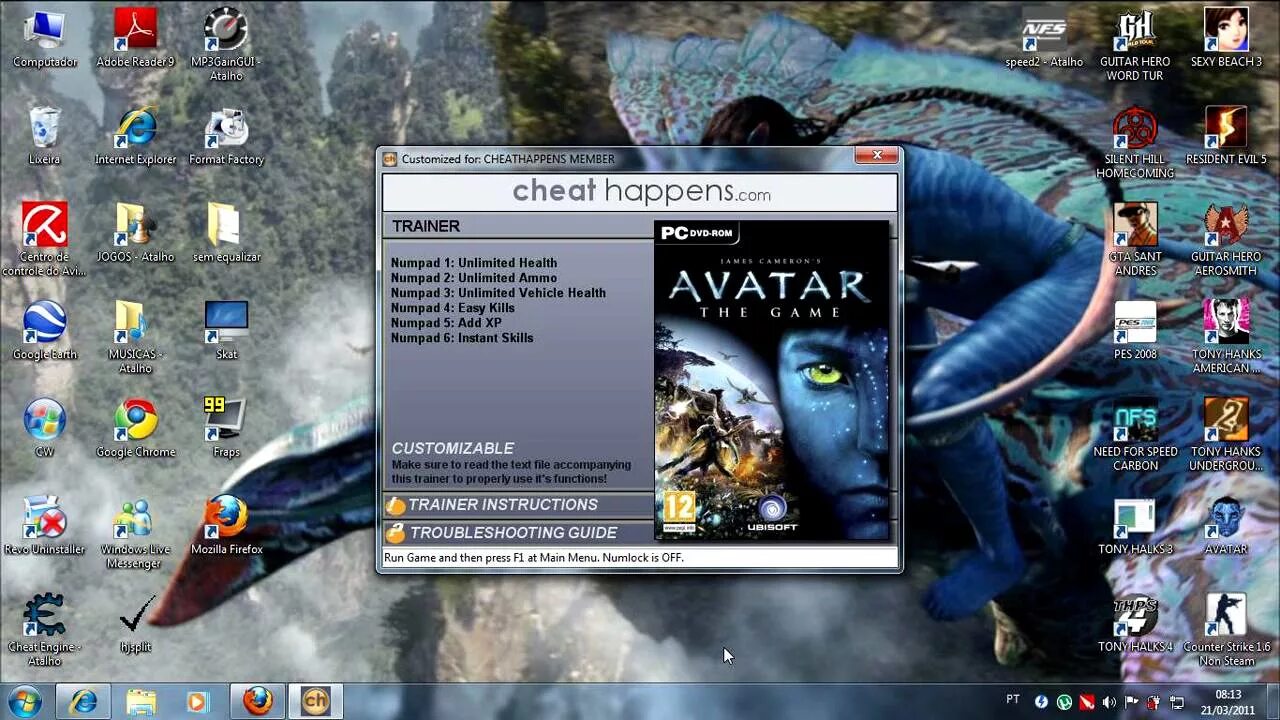This screenshot has width=1280, height=720.
Task: Open Internet Explorer from the taskbar
Action: coord(83,702)
